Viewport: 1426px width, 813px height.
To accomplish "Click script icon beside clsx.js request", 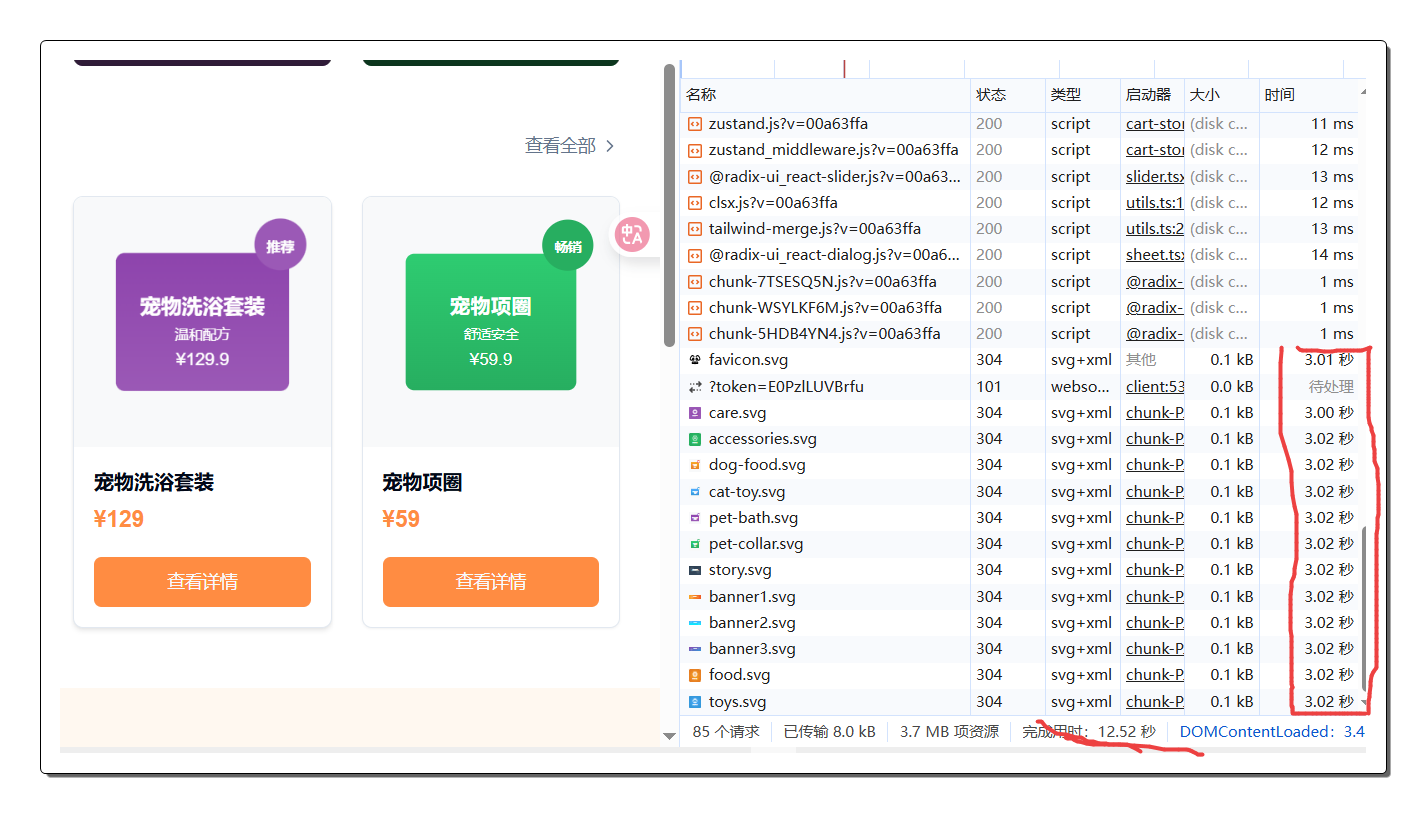I will tap(695, 202).
